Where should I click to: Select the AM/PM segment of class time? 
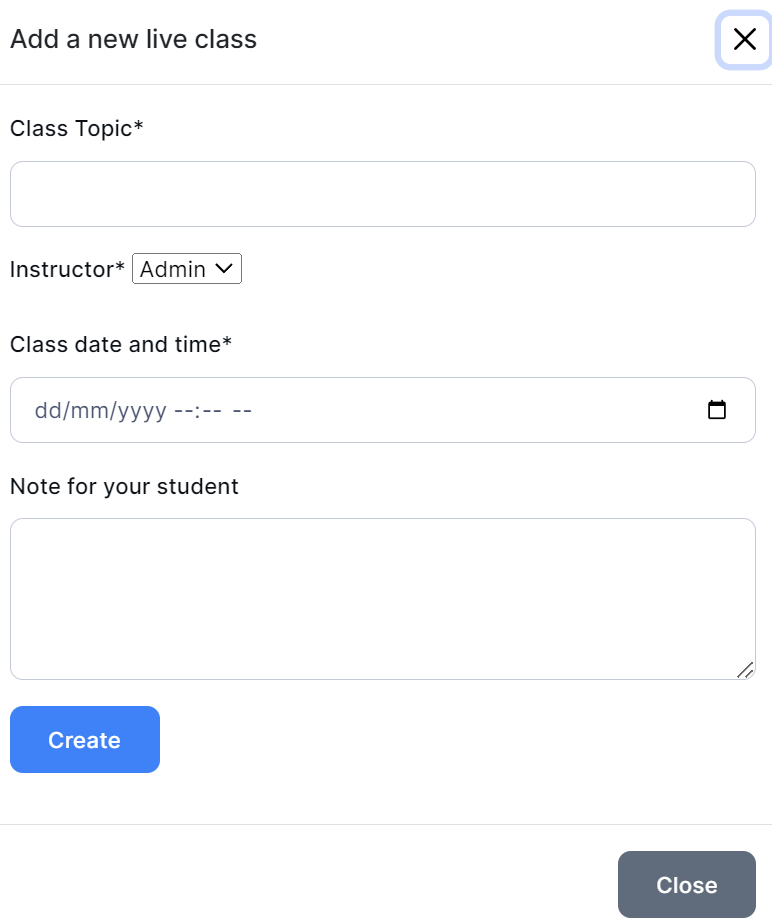[x=242, y=410]
